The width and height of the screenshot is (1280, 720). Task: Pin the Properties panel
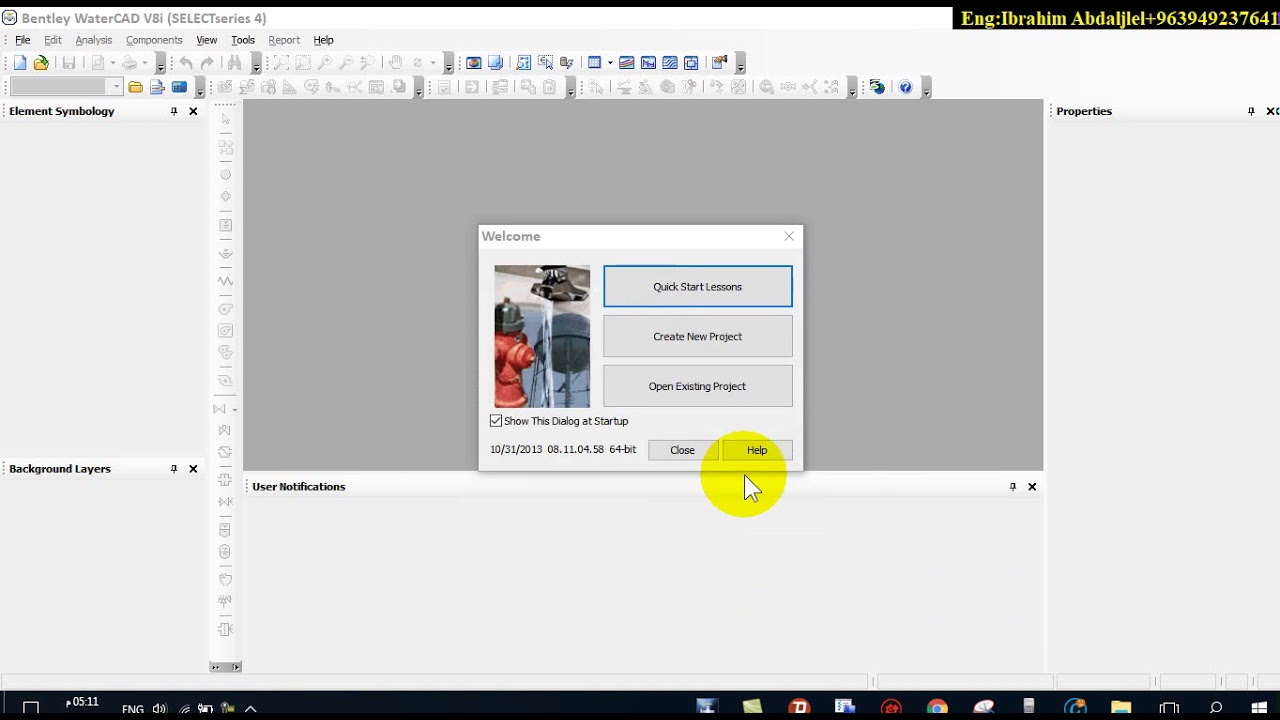coord(1251,111)
